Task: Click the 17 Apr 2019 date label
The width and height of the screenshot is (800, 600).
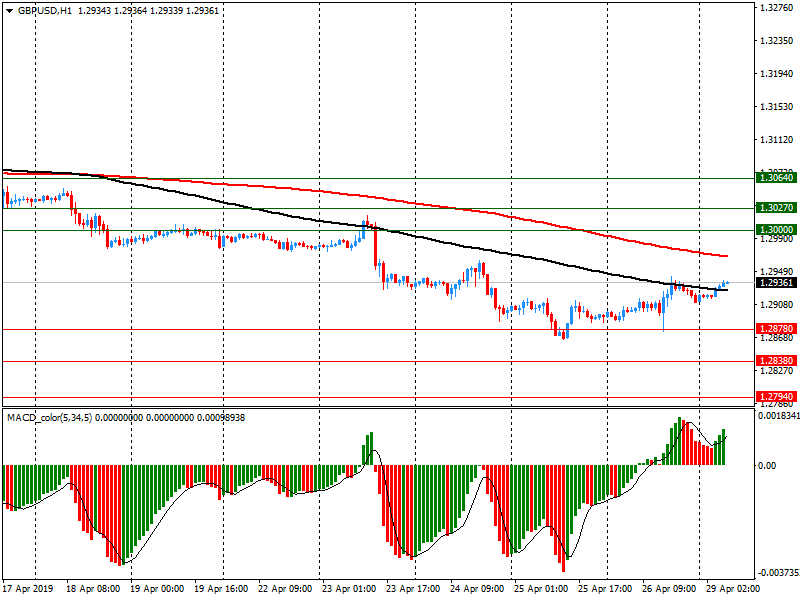Action: tap(30, 590)
